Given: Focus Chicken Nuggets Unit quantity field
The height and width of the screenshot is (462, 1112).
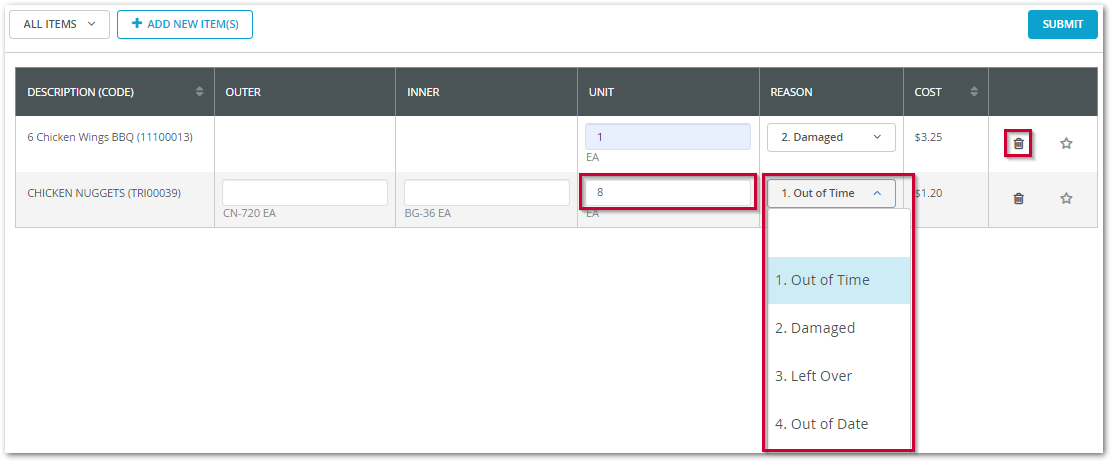Looking at the screenshot, I should (x=667, y=192).
